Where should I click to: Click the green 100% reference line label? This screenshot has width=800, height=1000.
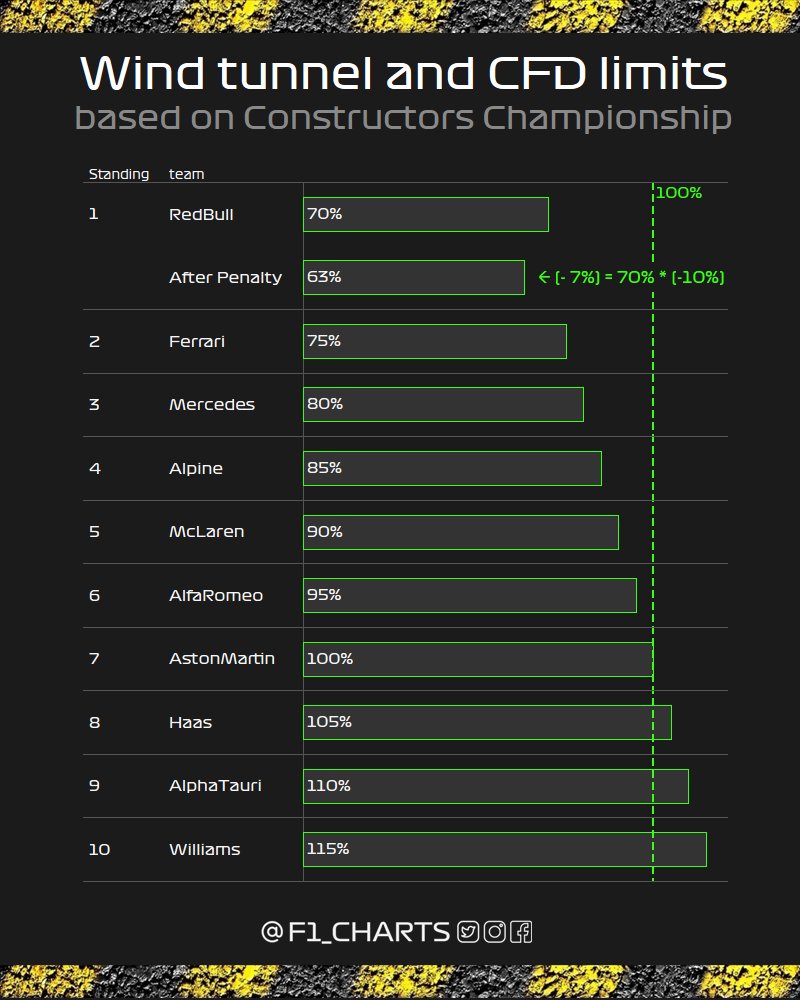point(679,193)
